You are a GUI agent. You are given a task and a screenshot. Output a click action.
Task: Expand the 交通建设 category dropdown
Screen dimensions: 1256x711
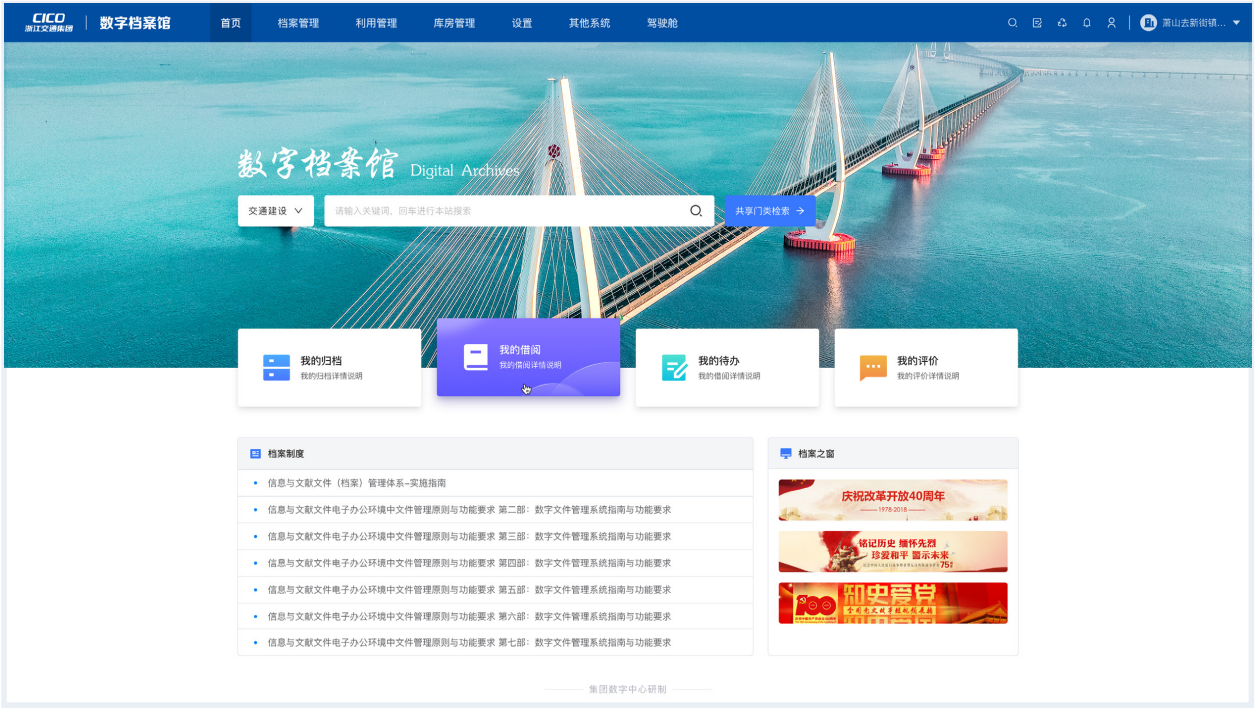tap(275, 211)
